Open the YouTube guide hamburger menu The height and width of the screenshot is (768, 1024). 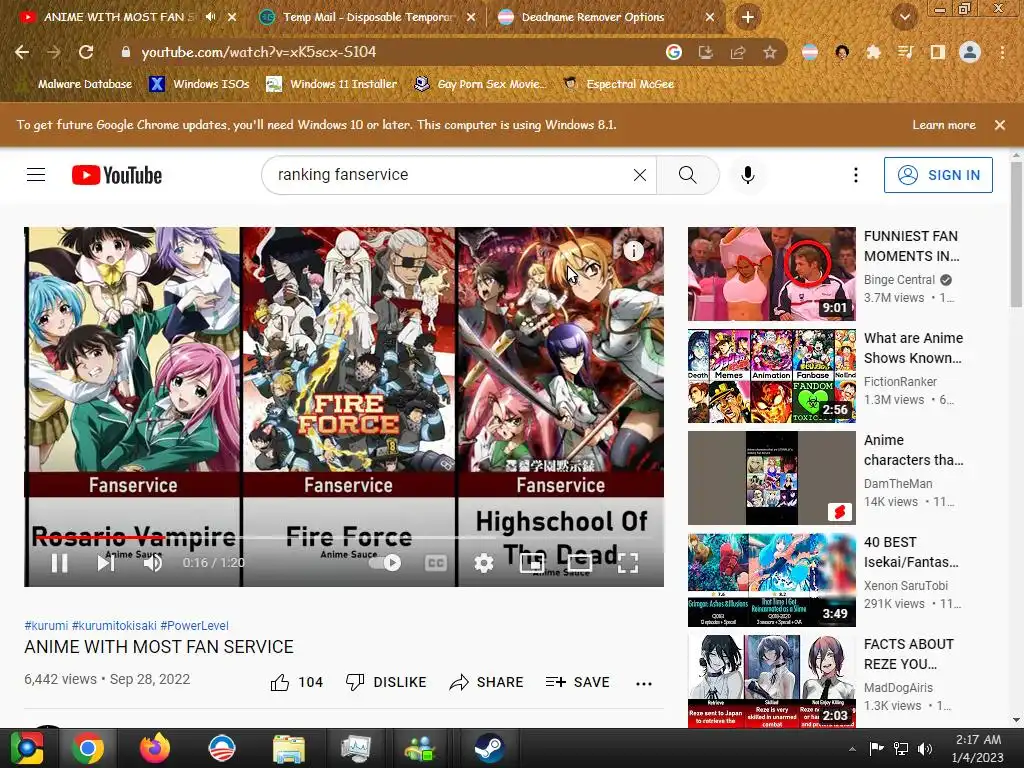[36, 174]
